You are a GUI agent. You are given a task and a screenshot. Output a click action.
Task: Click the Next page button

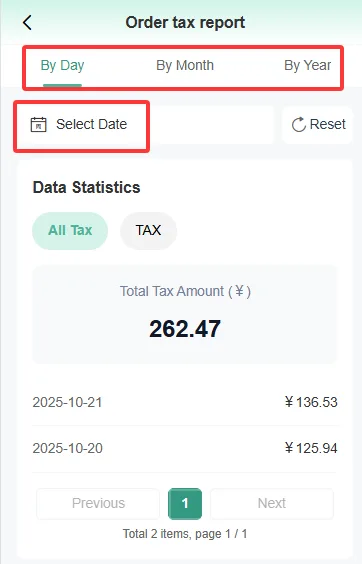coord(272,504)
